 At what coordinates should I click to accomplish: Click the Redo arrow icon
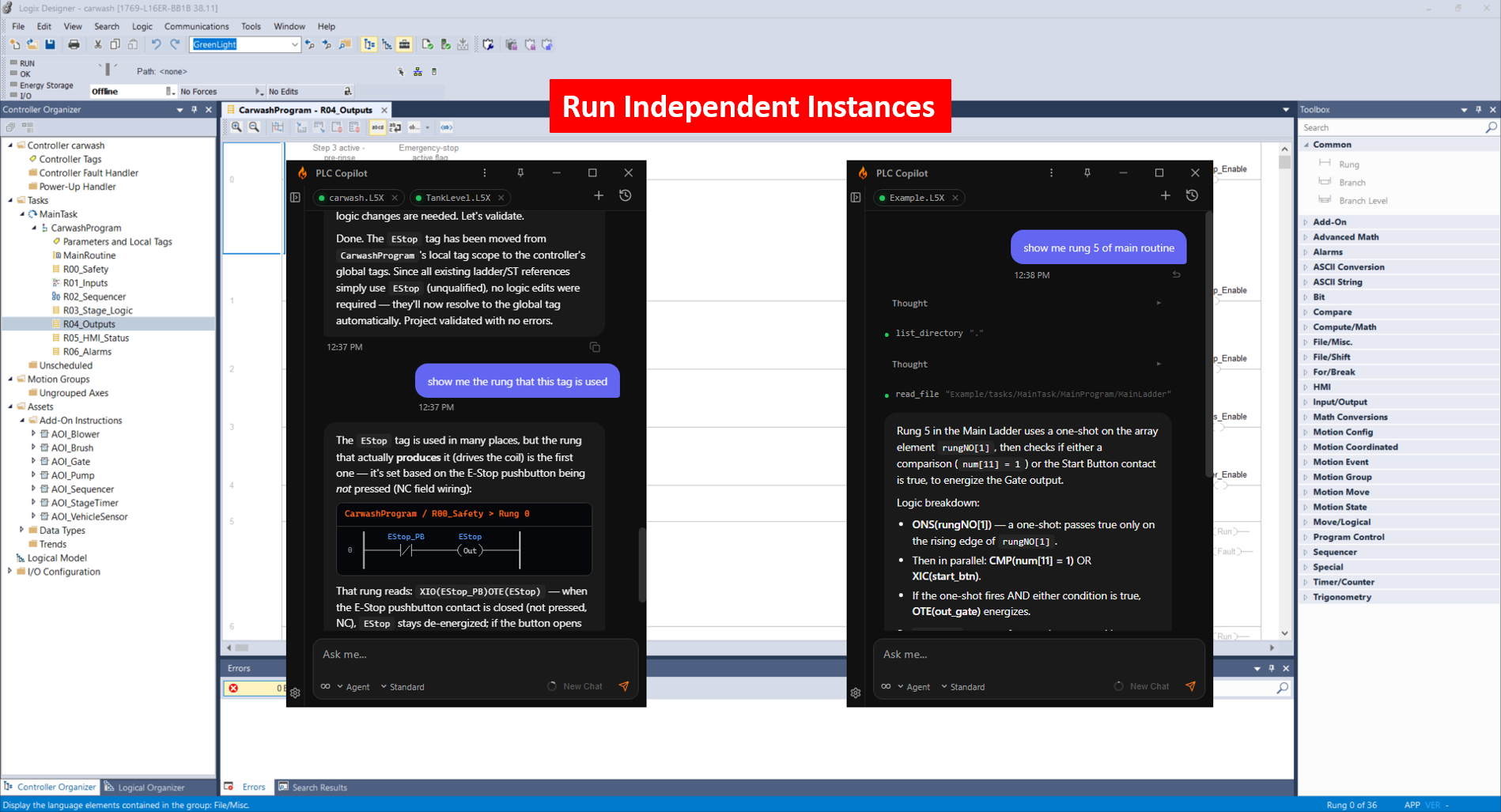(x=175, y=44)
